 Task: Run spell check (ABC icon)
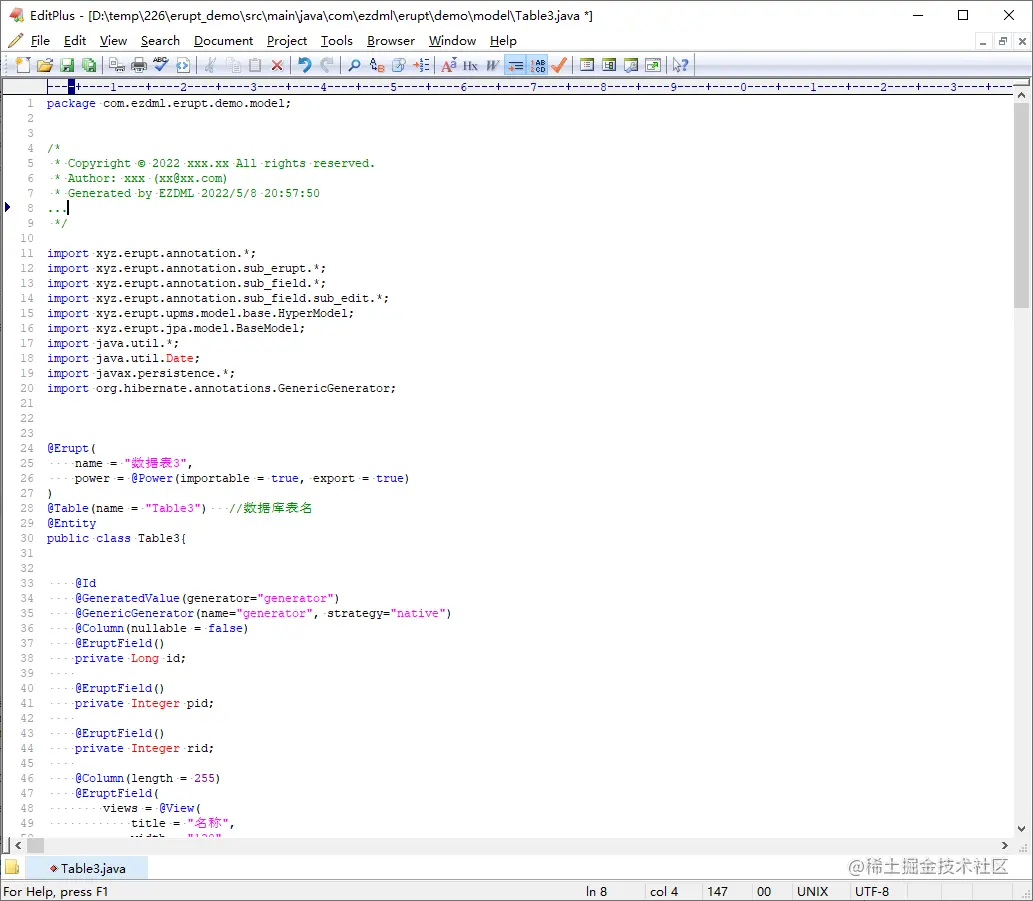click(x=161, y=65)
